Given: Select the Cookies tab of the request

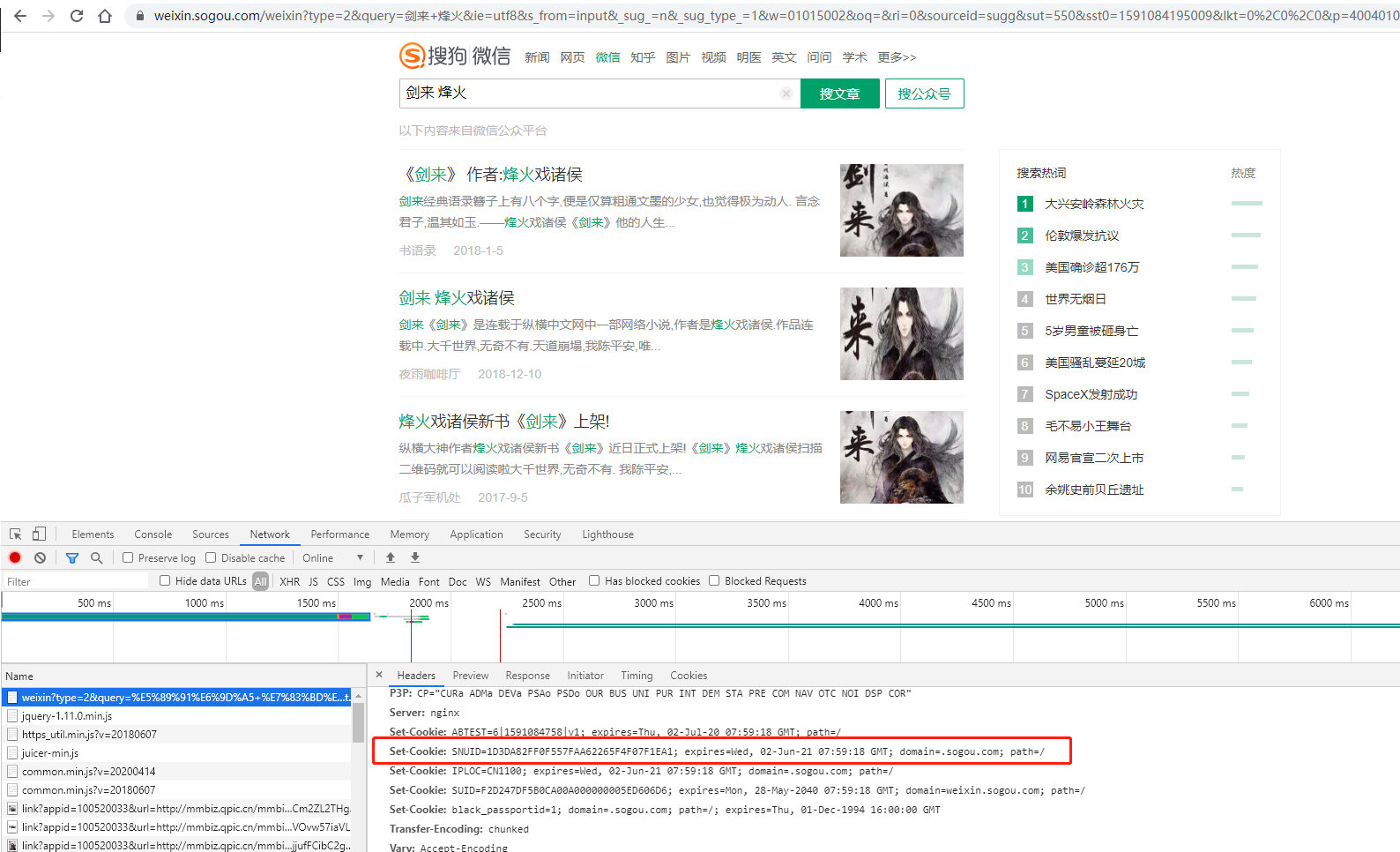Looking at the screenshot, I should tap(689, 676).
